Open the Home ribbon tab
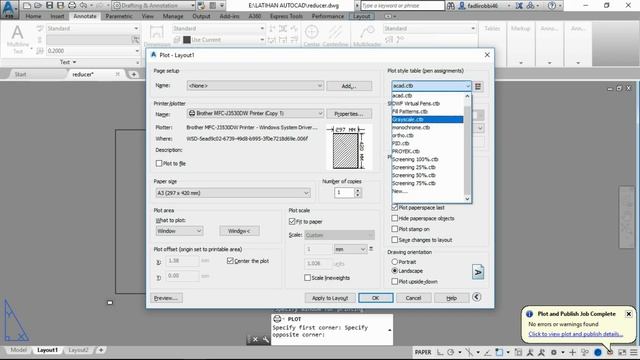Viewport: 640px width, 360px height. point(33,16)
